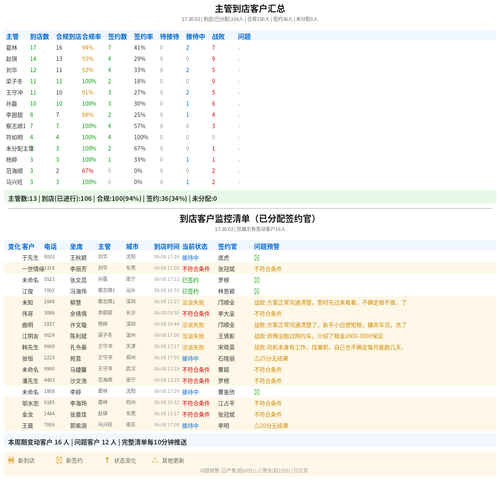
Task: Click the 主管到店客户汇总 title
Action: tap(250, 9)
